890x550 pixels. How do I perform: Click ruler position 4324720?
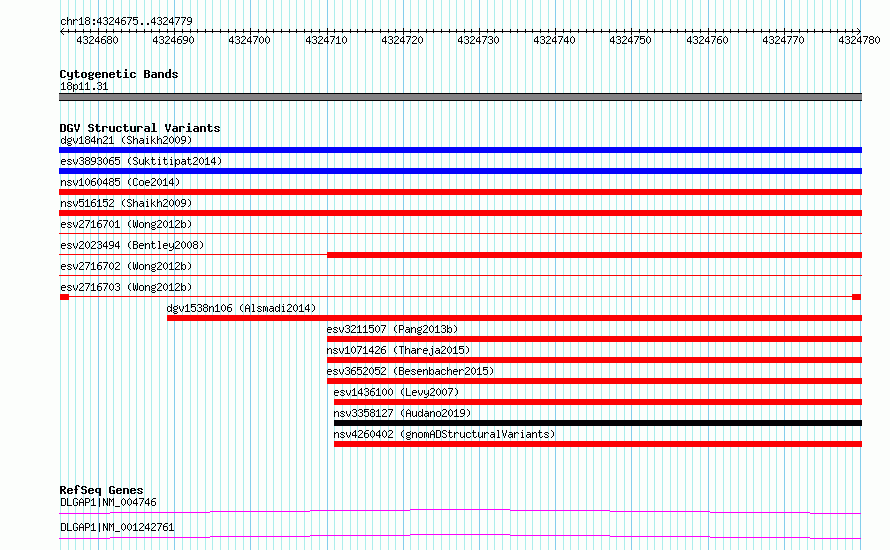pos(402,40)
